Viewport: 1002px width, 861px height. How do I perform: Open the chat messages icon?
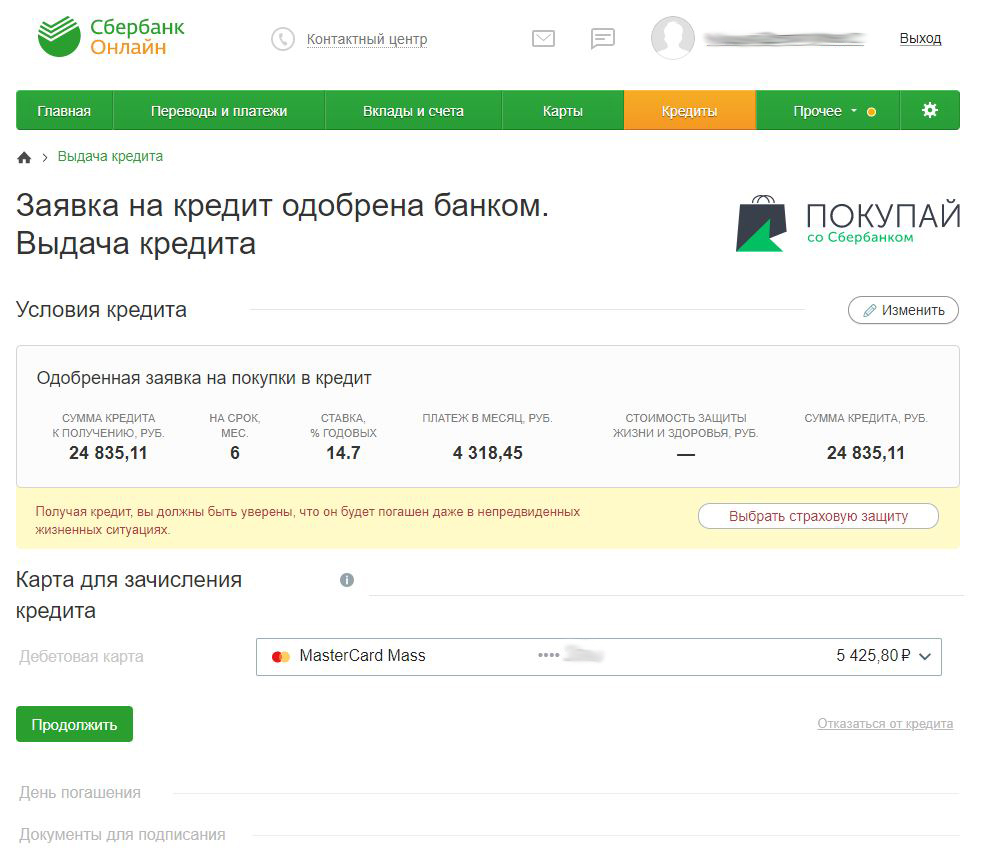coord(603,38)
